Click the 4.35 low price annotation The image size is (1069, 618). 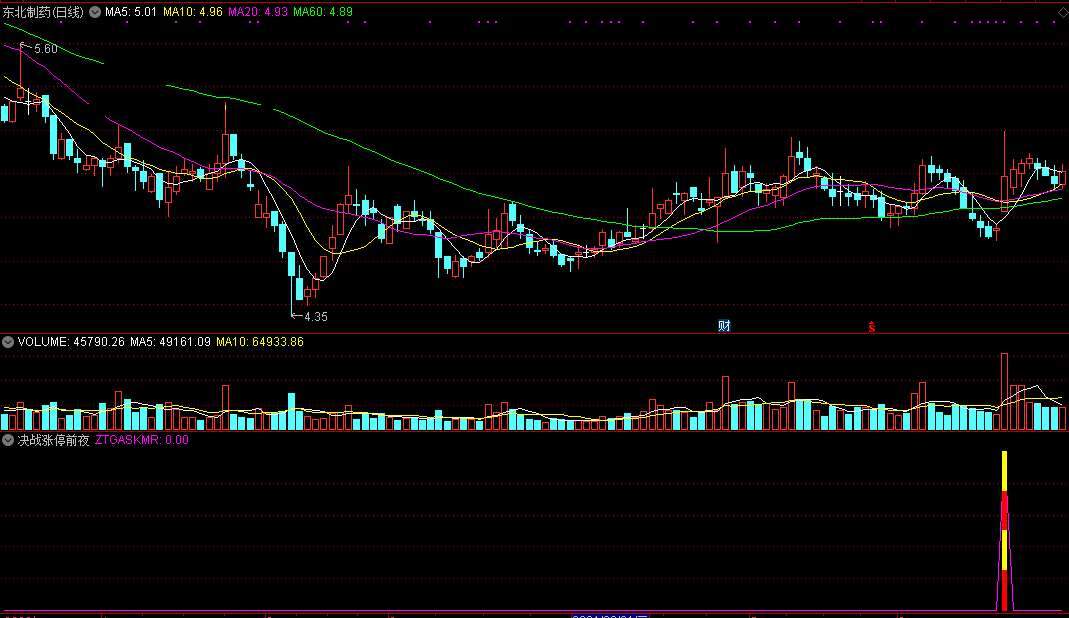pyautogui.click(x=316, y=317)
